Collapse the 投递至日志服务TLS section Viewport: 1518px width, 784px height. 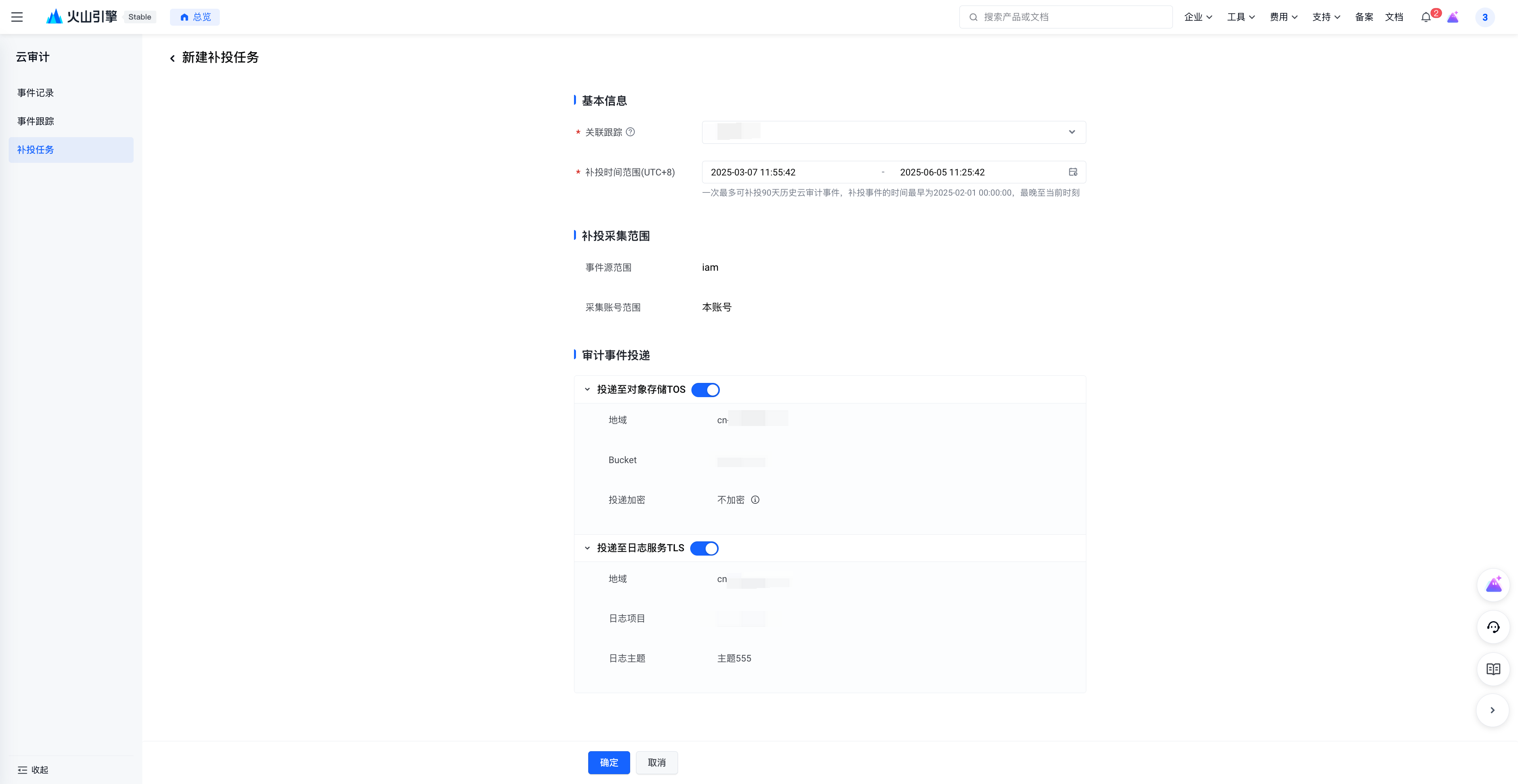587,548
